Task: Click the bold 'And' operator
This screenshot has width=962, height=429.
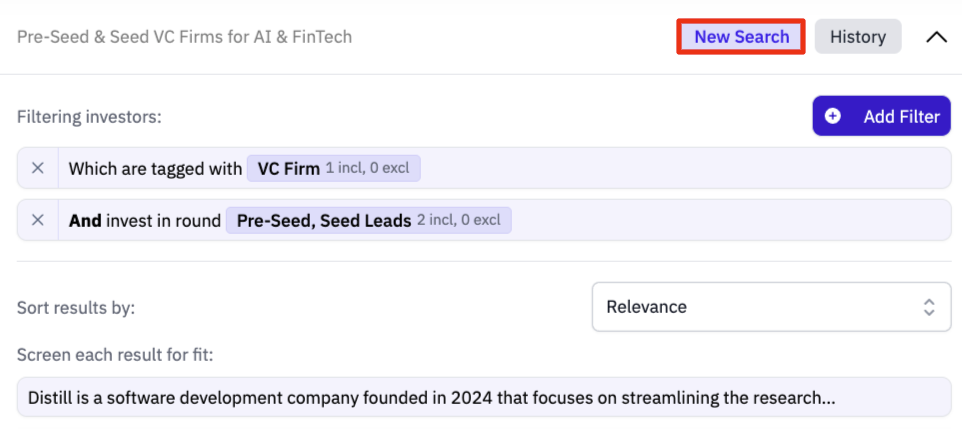Action: 85,220
